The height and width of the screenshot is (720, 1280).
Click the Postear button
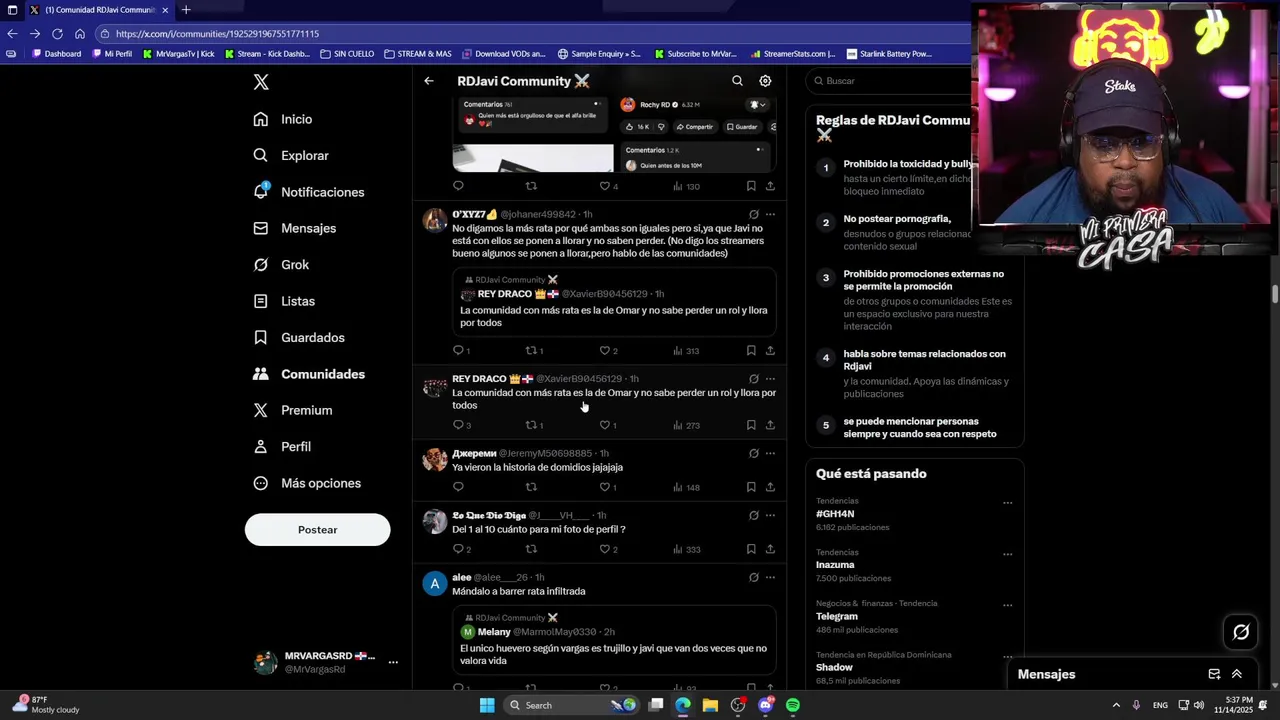tap(317, 530)
